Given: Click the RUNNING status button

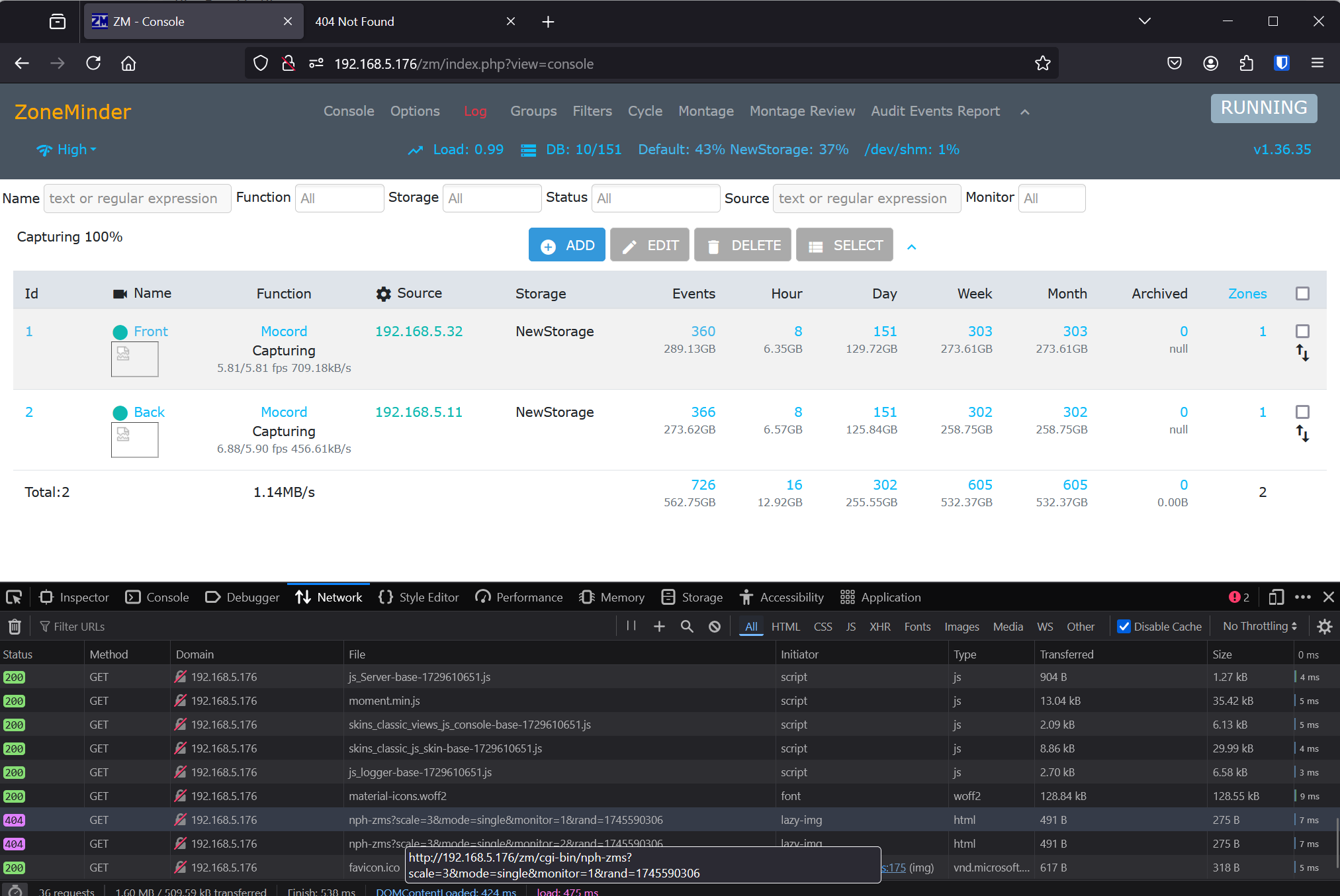Looking at the screenshot, I should (1264, 108).
